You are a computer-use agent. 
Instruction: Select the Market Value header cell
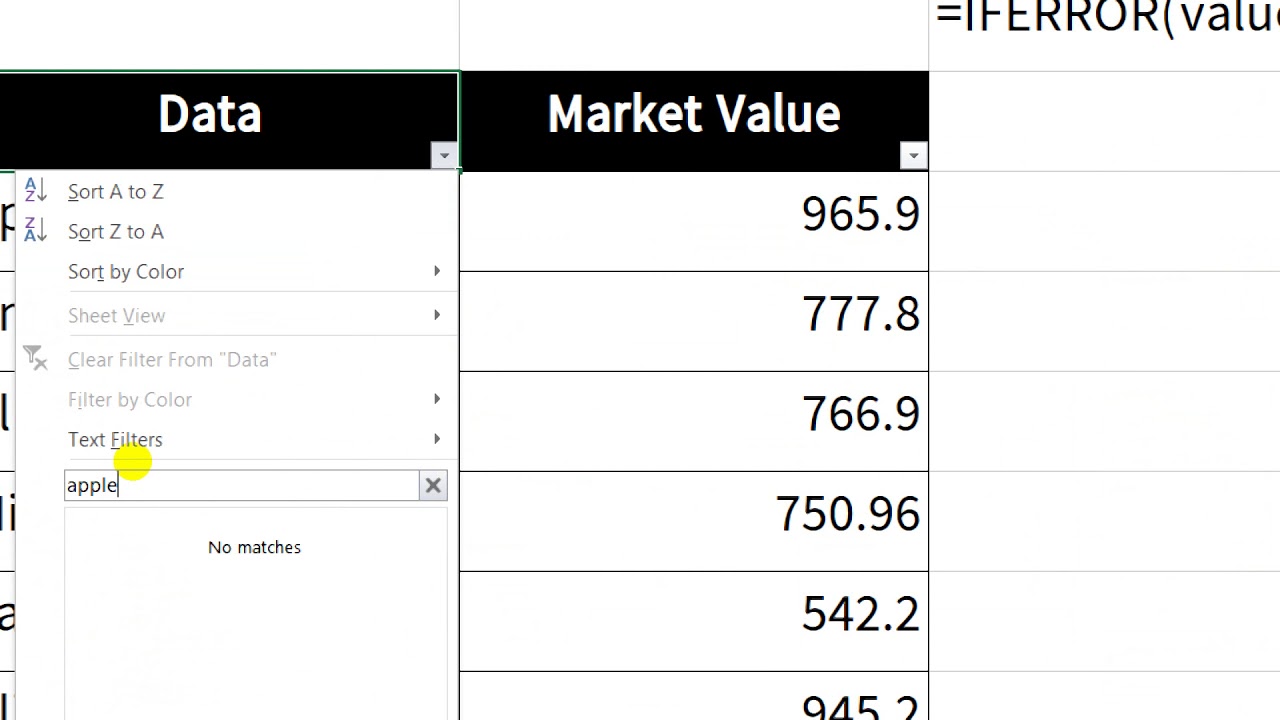tap(694, 120)
